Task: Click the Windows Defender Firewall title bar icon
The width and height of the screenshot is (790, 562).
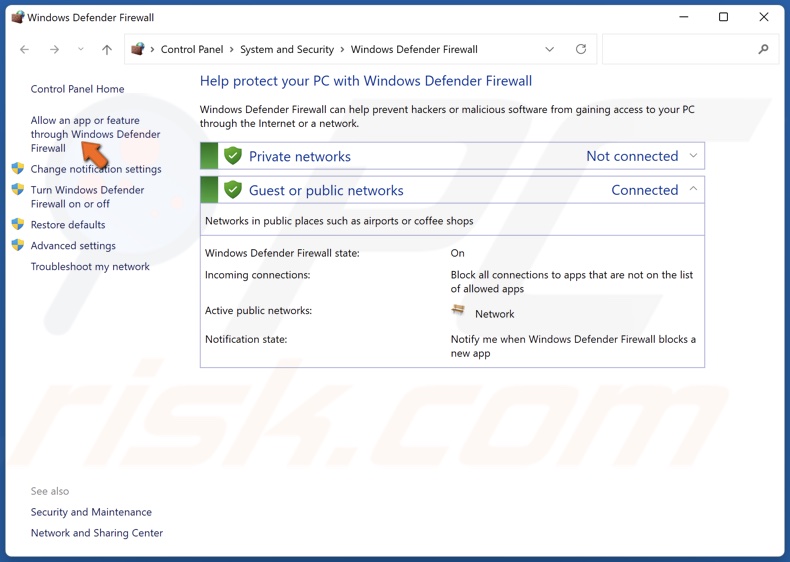Action: pyautogui.click(x=18, y=17)
